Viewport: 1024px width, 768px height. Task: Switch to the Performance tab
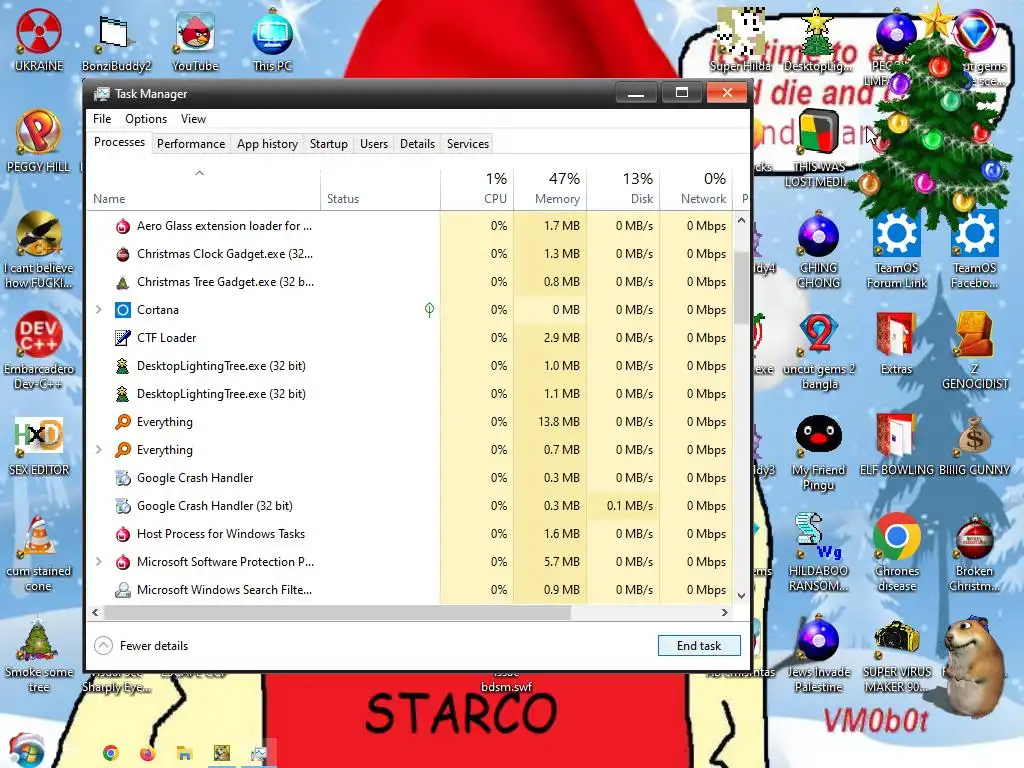click(x=191, y=144)
